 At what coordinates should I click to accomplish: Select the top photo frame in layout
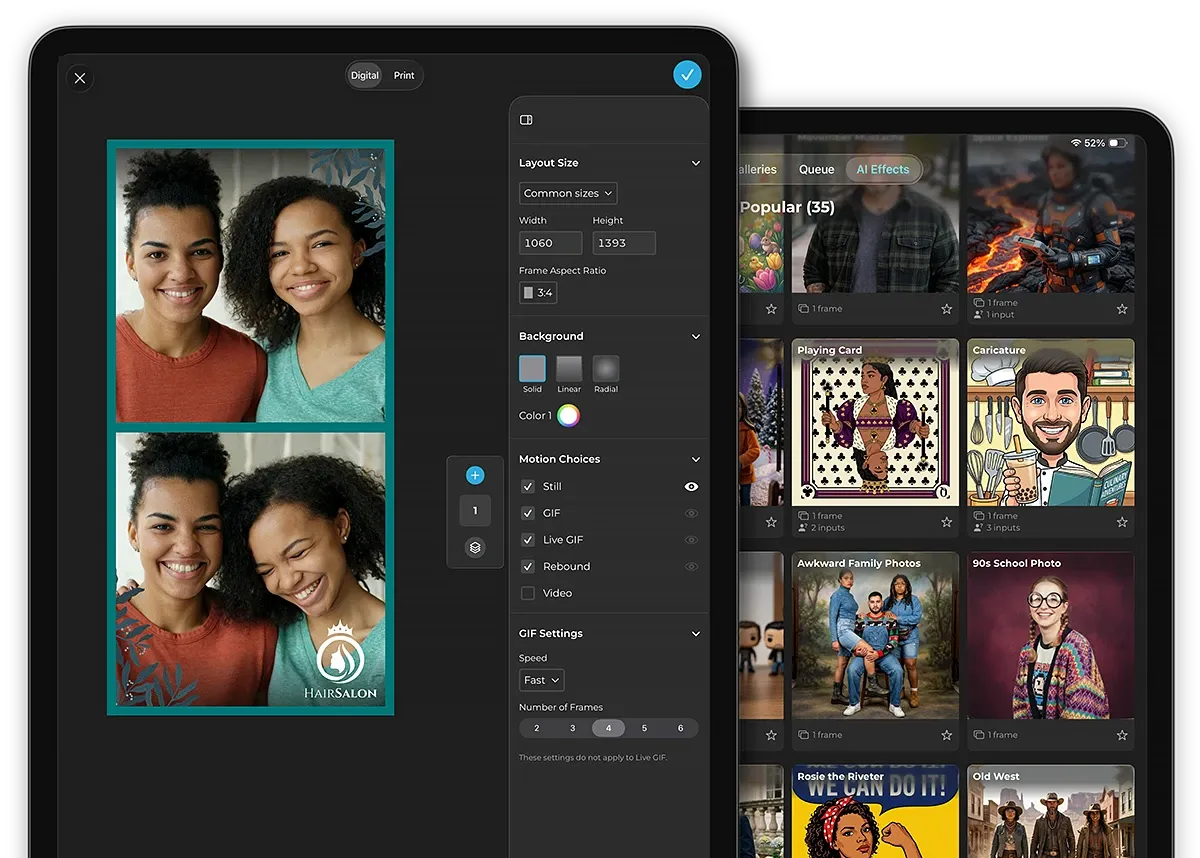pyautogui.click(x=251, y=286)
